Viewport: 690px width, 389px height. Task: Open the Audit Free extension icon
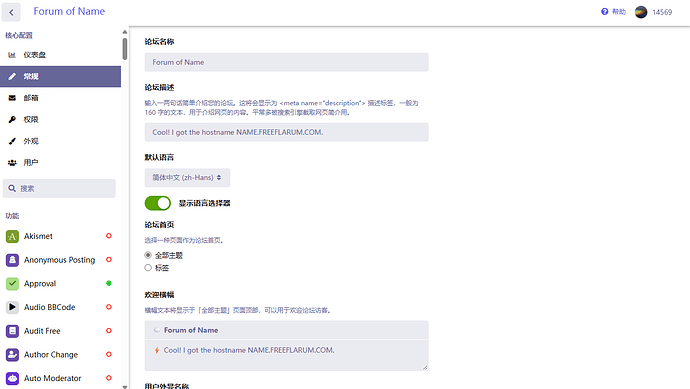click(12, 331)
